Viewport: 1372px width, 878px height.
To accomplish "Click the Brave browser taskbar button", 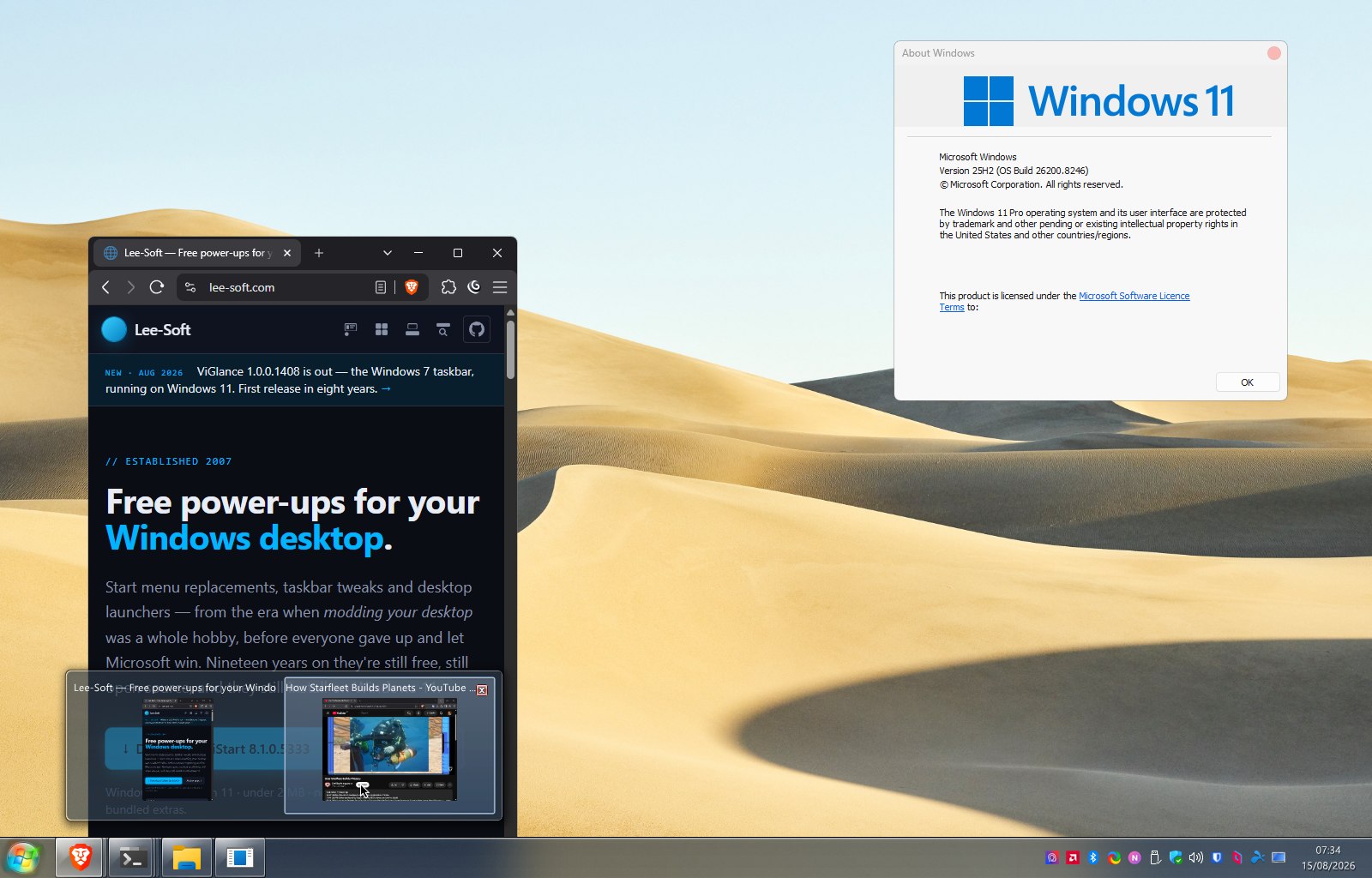I will [81, 857].
